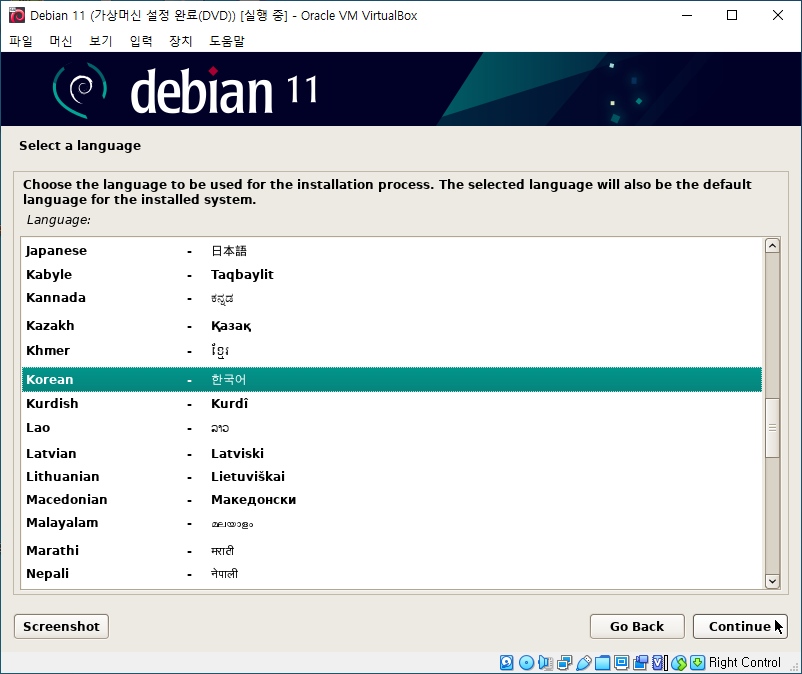The width and height of the screenshot is (802, 674).
Task: Select the highlighted Korean language row
Action: point(392,379)
